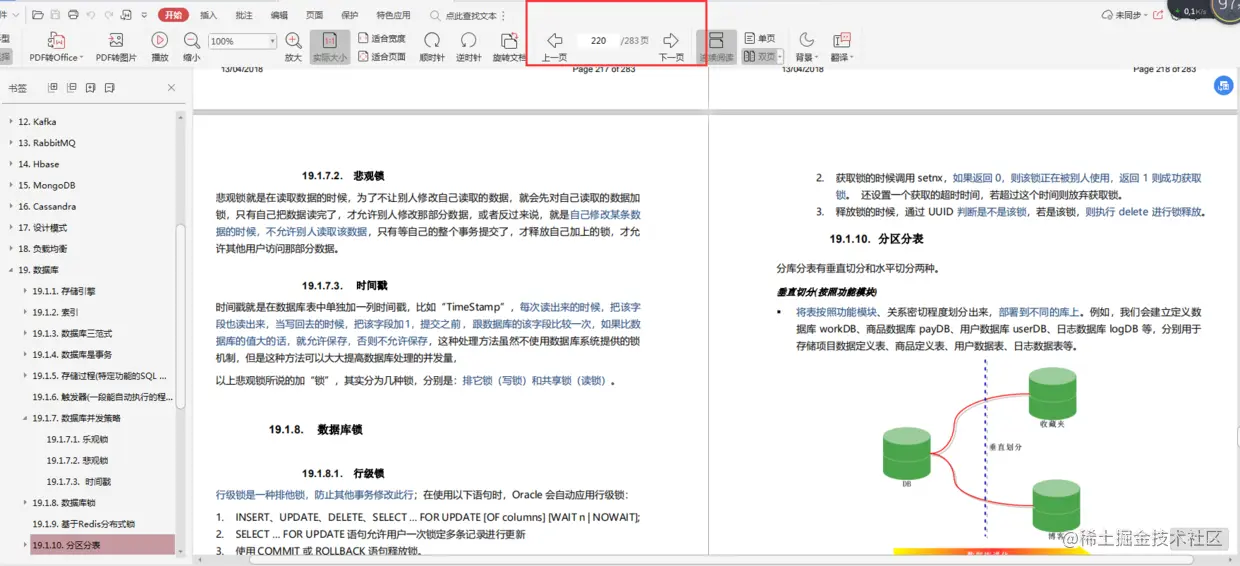The width and height of the screenshot is (1240, 566).
Task: Click the print icon in quick toolbar
Action: (x=74, y=15)
